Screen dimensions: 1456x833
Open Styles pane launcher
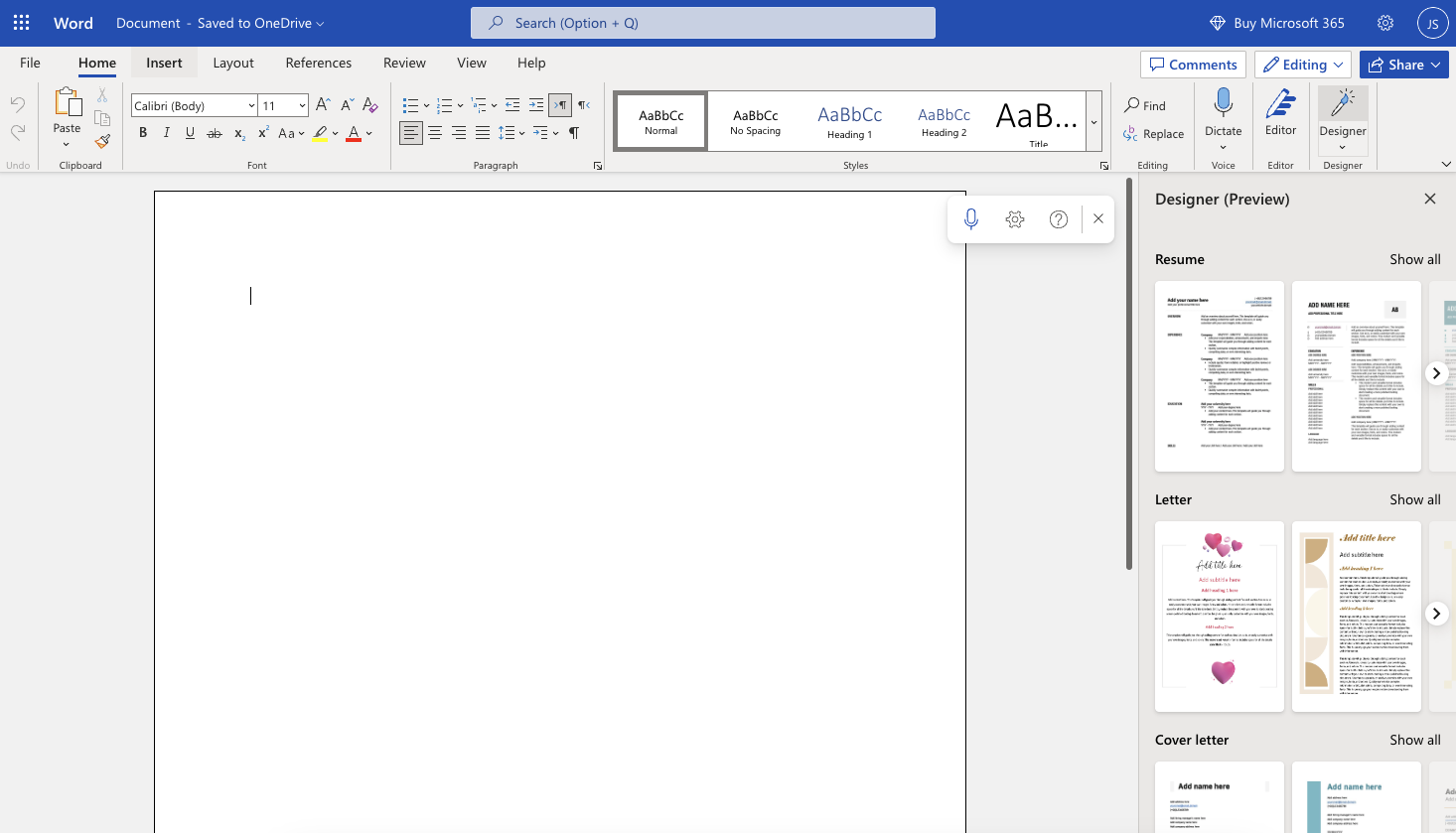tap(1104, 166)
